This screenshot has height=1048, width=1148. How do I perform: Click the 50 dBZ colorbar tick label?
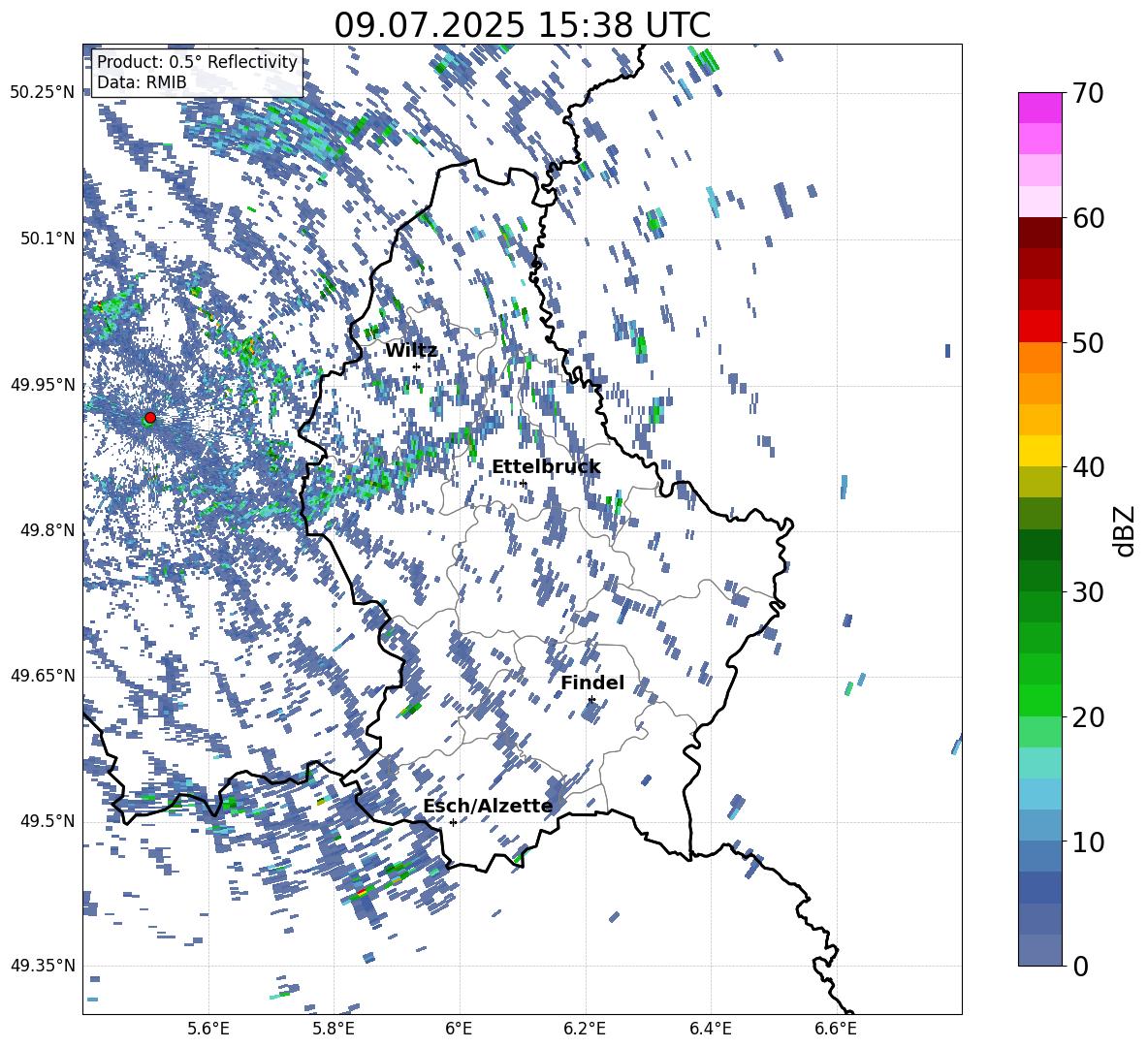[1087, 343]
